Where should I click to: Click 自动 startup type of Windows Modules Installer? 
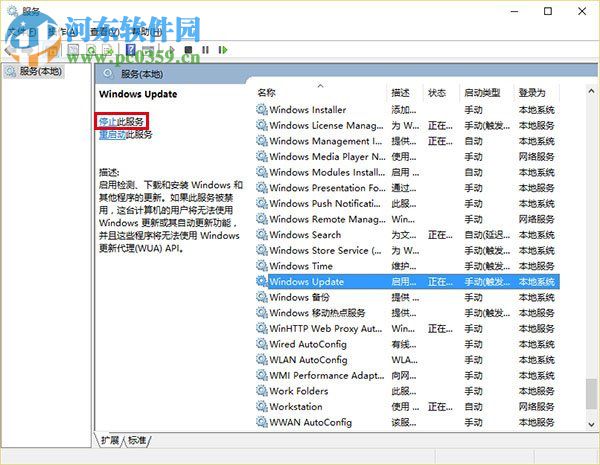473,172
